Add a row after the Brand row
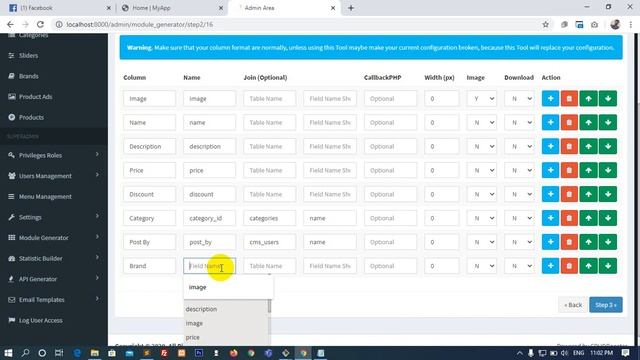Screen dimensions: 640x360 (x=550, y=266)
